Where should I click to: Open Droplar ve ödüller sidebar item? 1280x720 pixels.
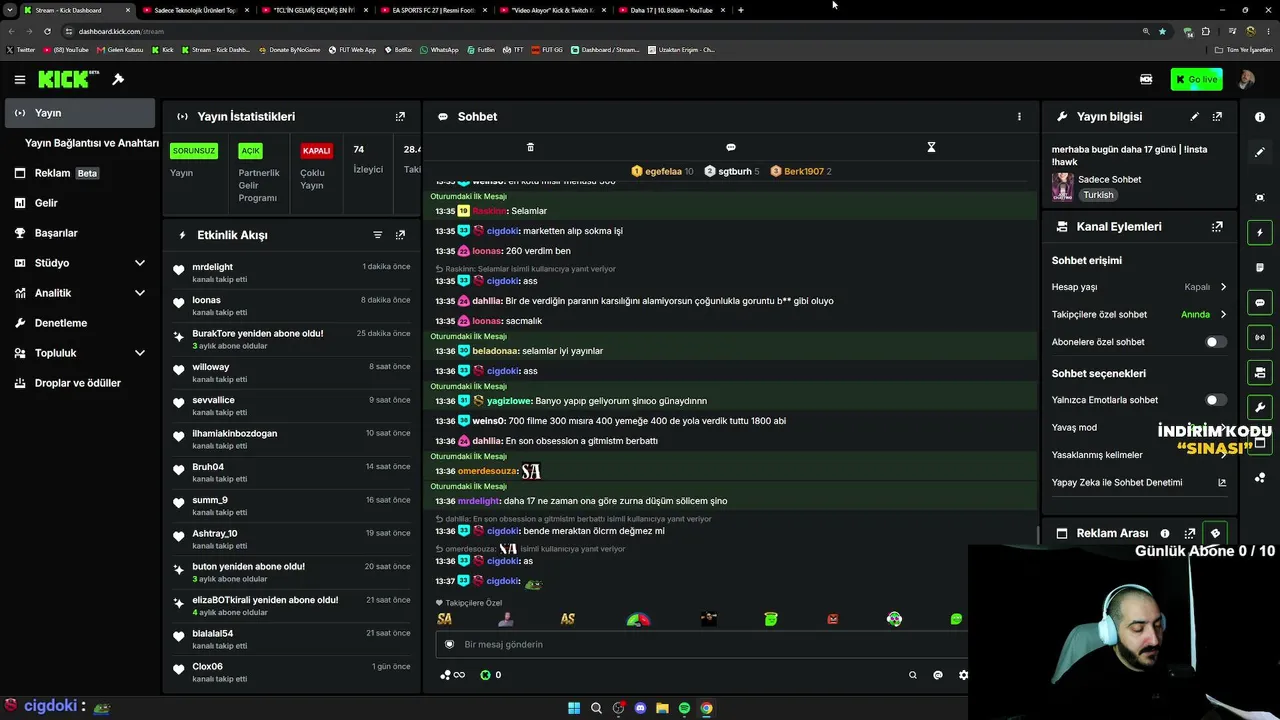tap(80, 383)
